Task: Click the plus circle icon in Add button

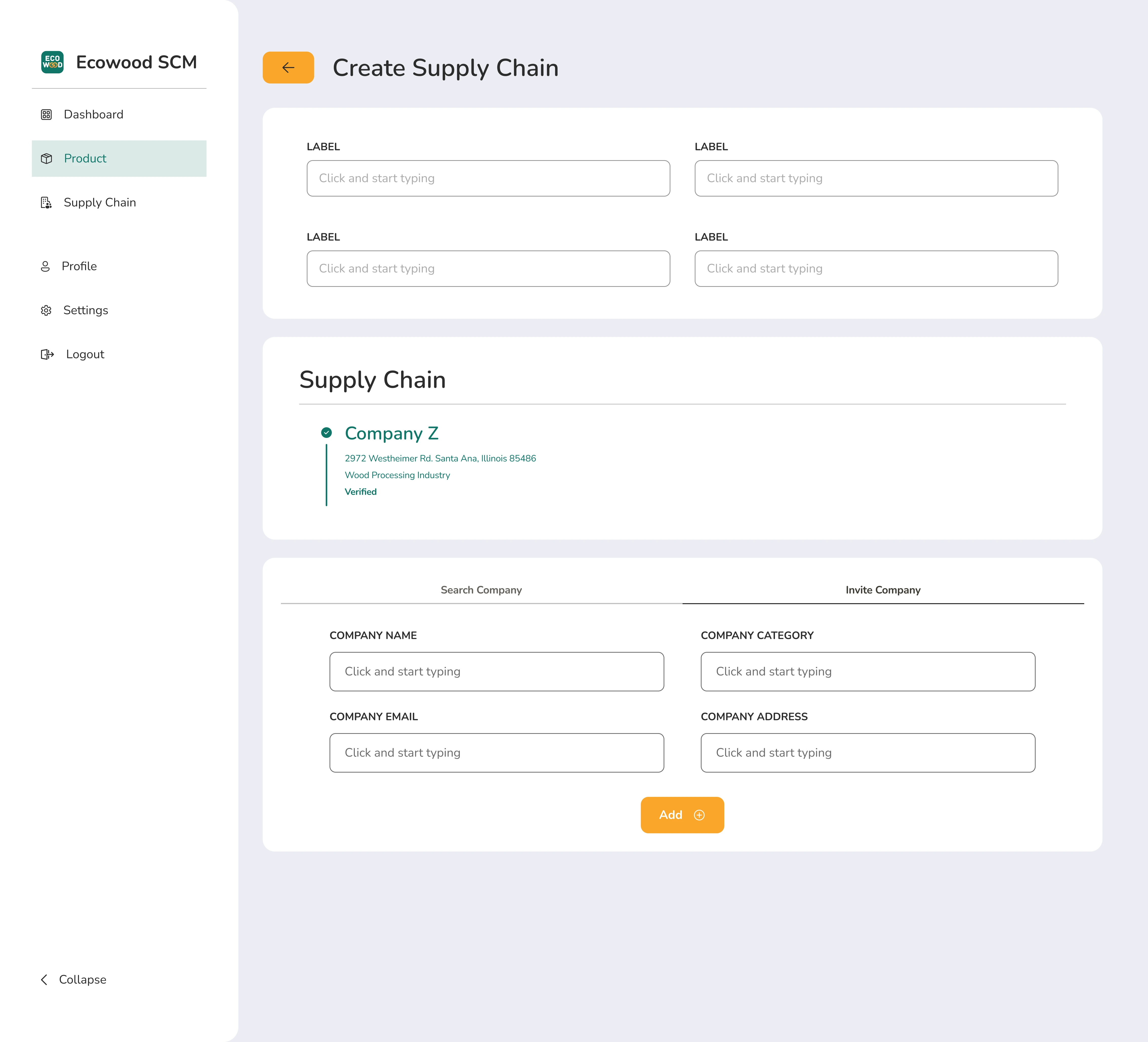Action: pyautogui.click(x=699, y=815)
